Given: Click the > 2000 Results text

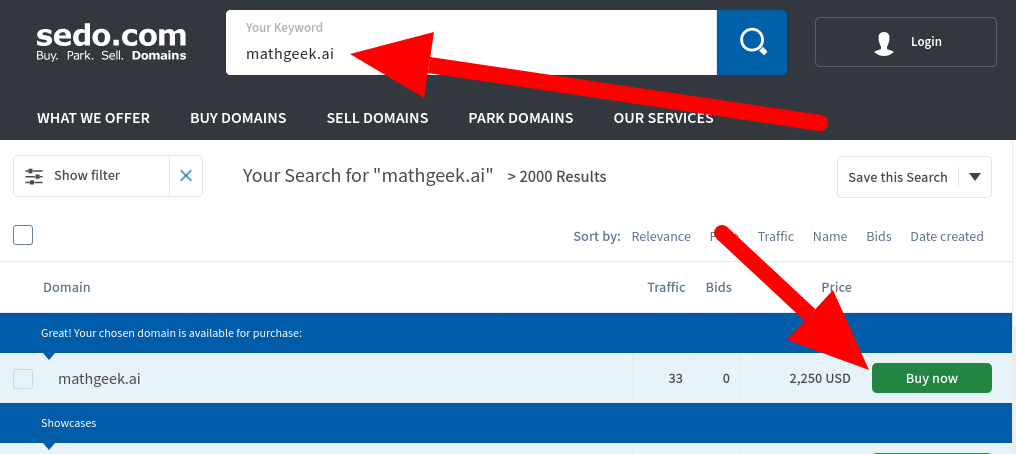Looking at the screenshot, I should [x=557, y=176].
